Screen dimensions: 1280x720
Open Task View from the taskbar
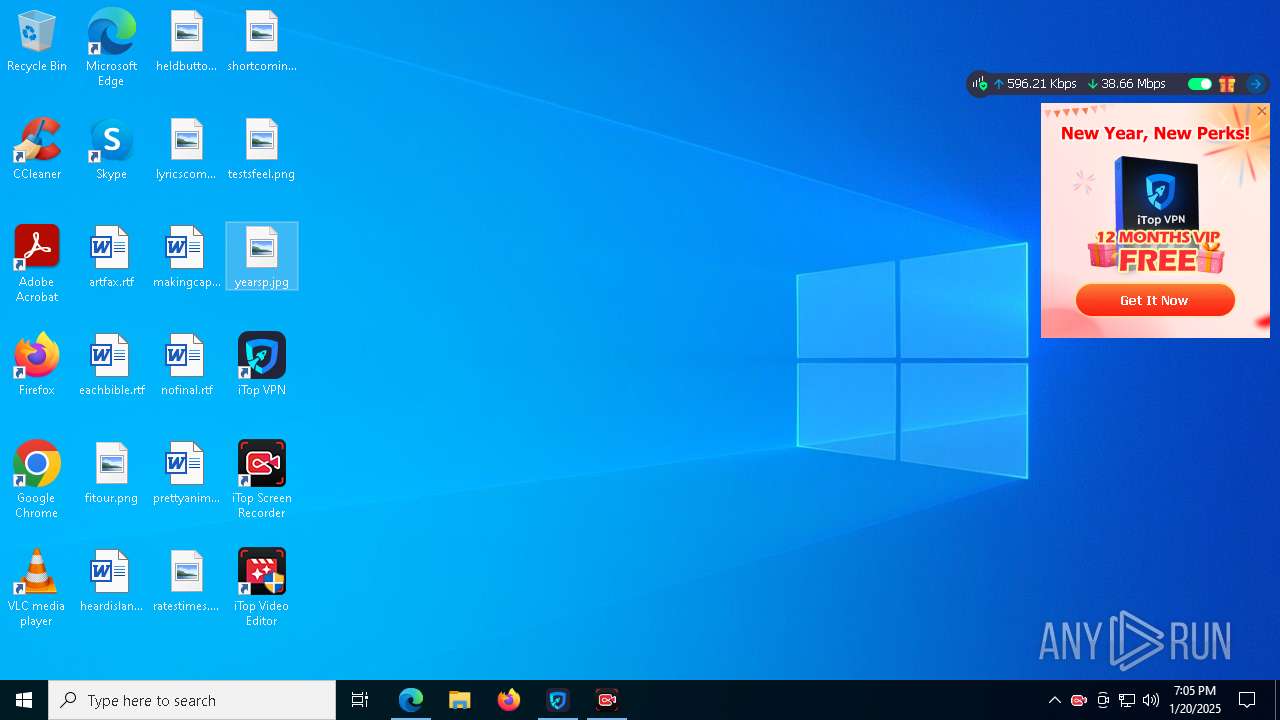click(x=360, y=700)
